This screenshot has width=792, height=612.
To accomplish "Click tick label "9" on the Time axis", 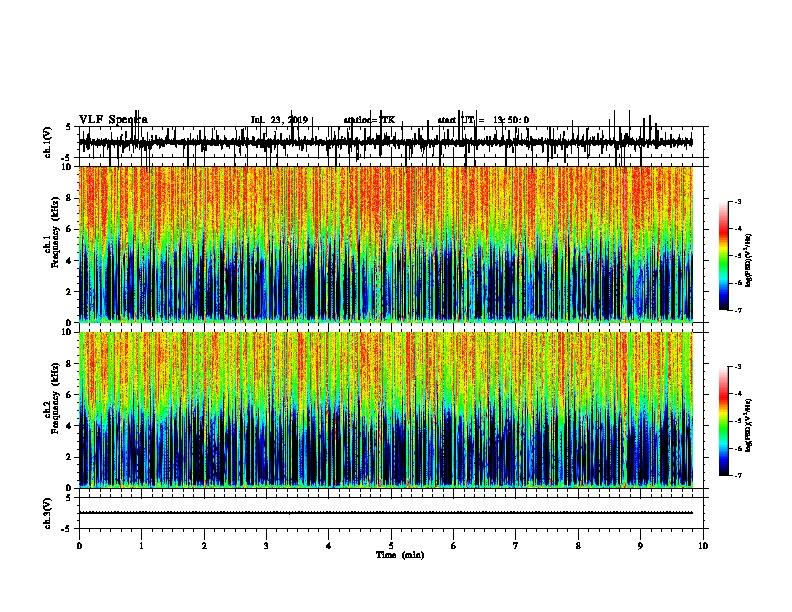I will point(640,546).
